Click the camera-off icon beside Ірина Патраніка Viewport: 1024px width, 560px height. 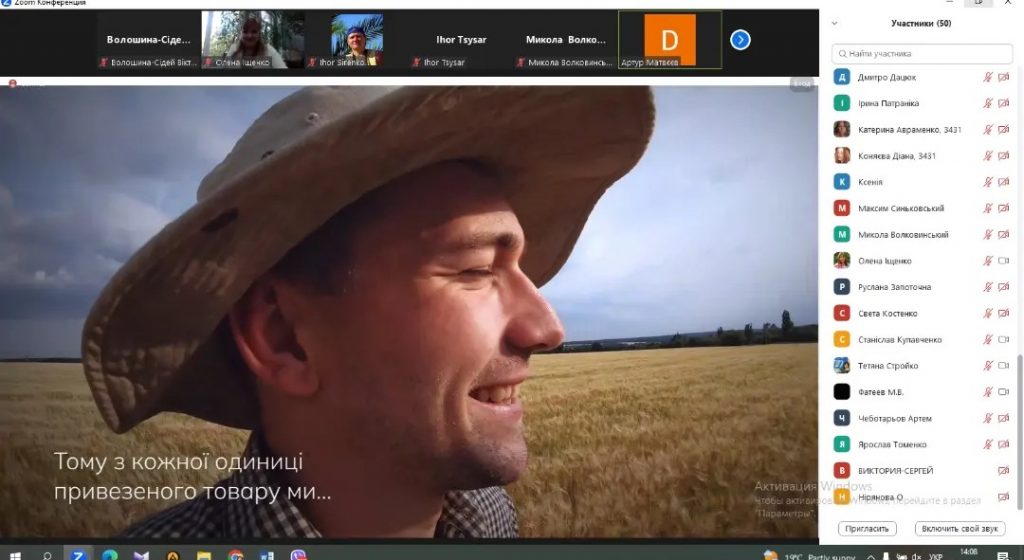[1003, 103]
